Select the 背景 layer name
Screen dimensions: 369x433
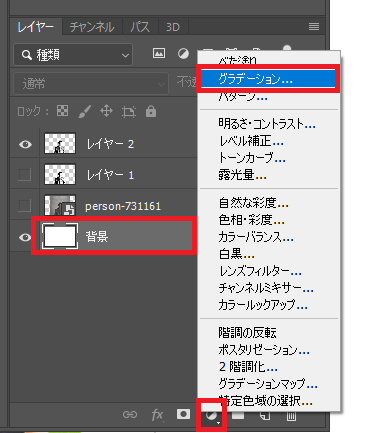pyautogui.click(x=97, y=237)
